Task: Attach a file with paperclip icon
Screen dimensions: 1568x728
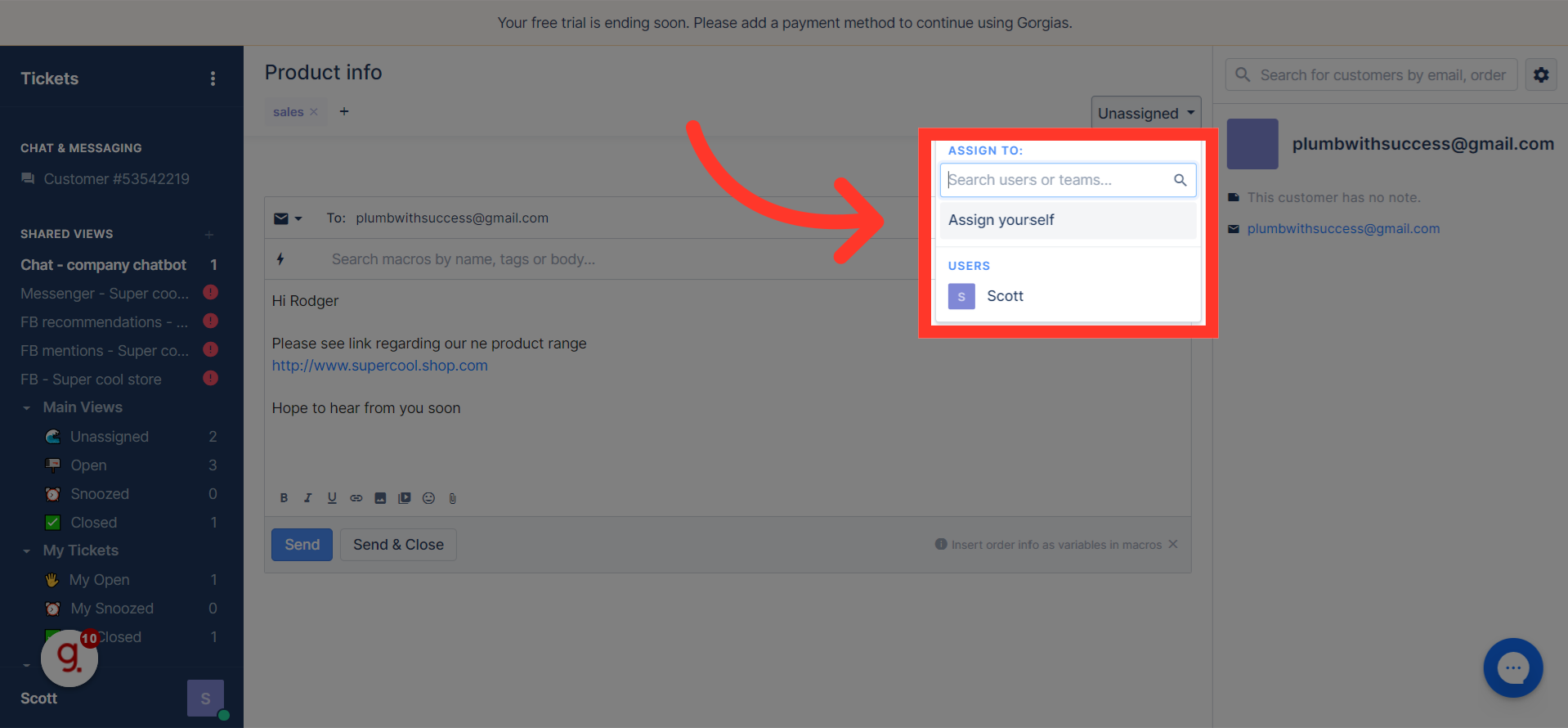Action: [452, 498]
